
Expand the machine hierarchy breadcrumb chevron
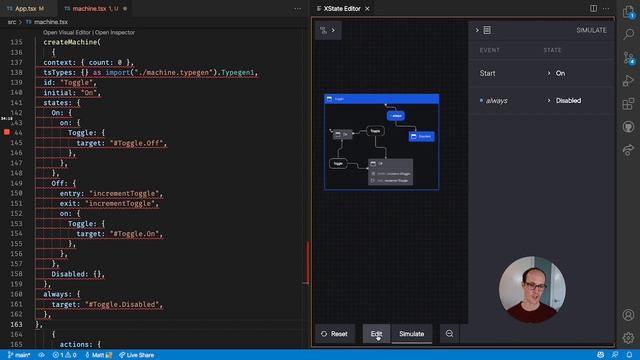[333, 30]
